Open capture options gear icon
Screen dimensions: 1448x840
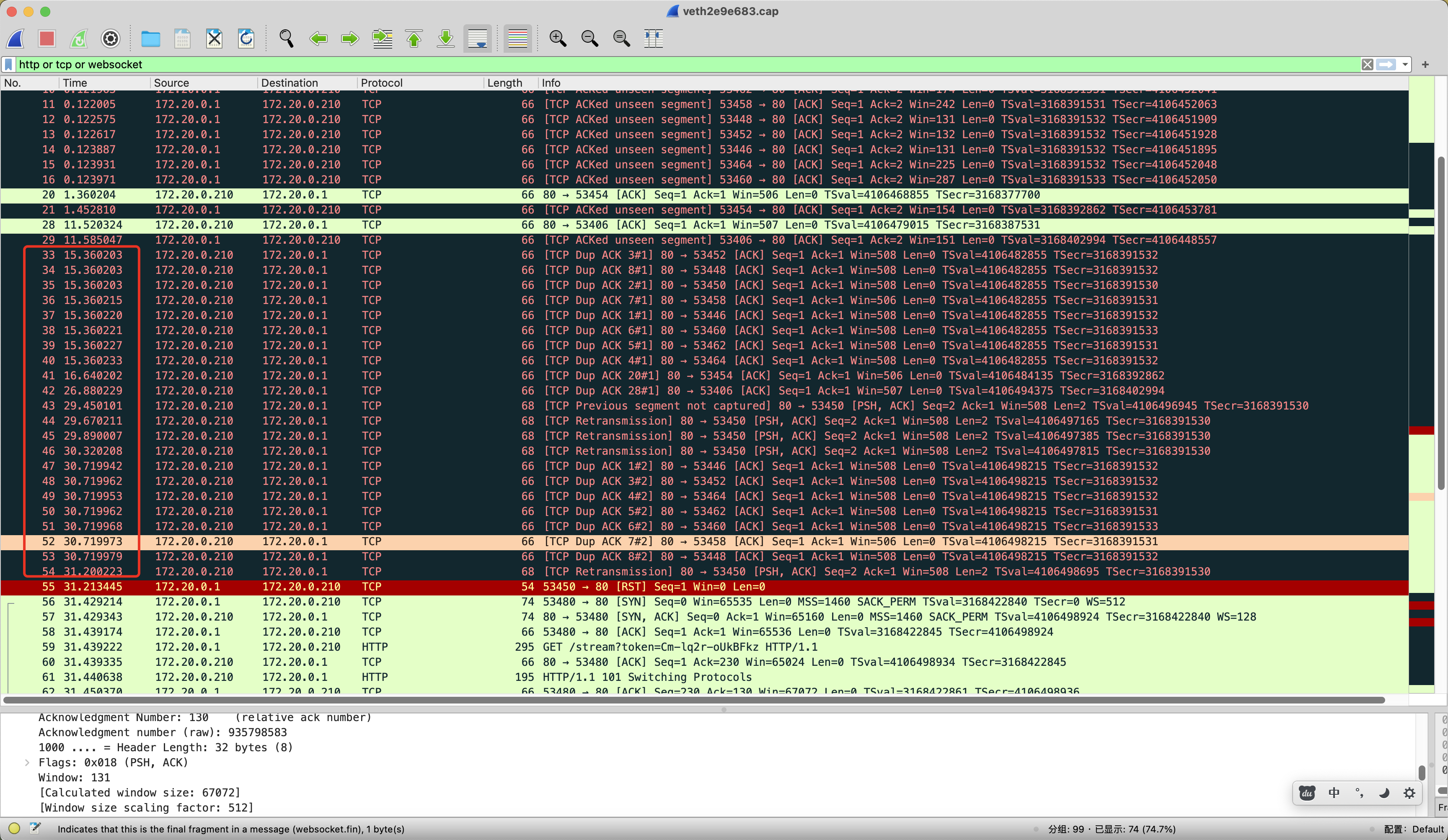coord(110,39)
